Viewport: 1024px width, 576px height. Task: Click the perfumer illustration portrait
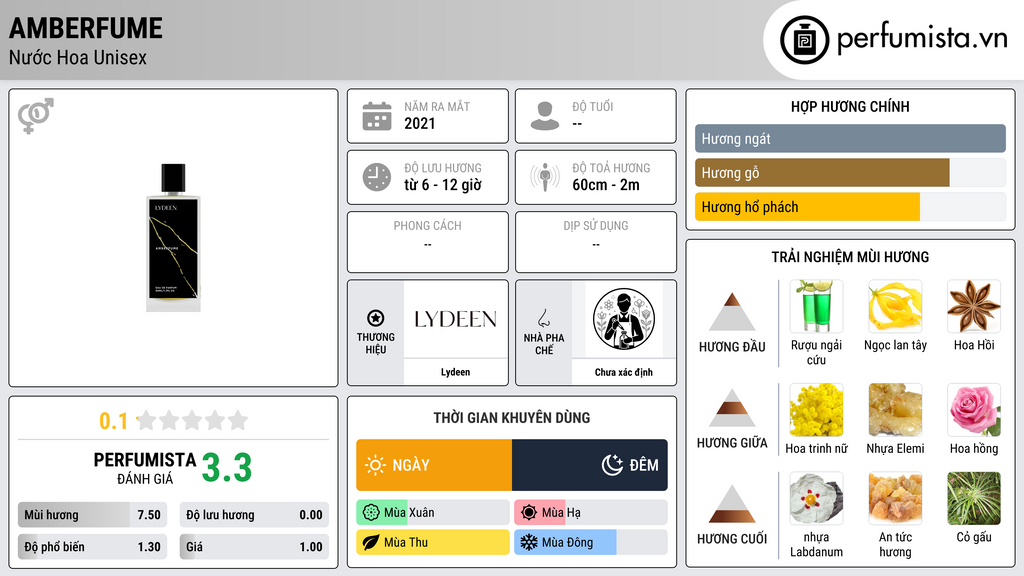point(624,319)
